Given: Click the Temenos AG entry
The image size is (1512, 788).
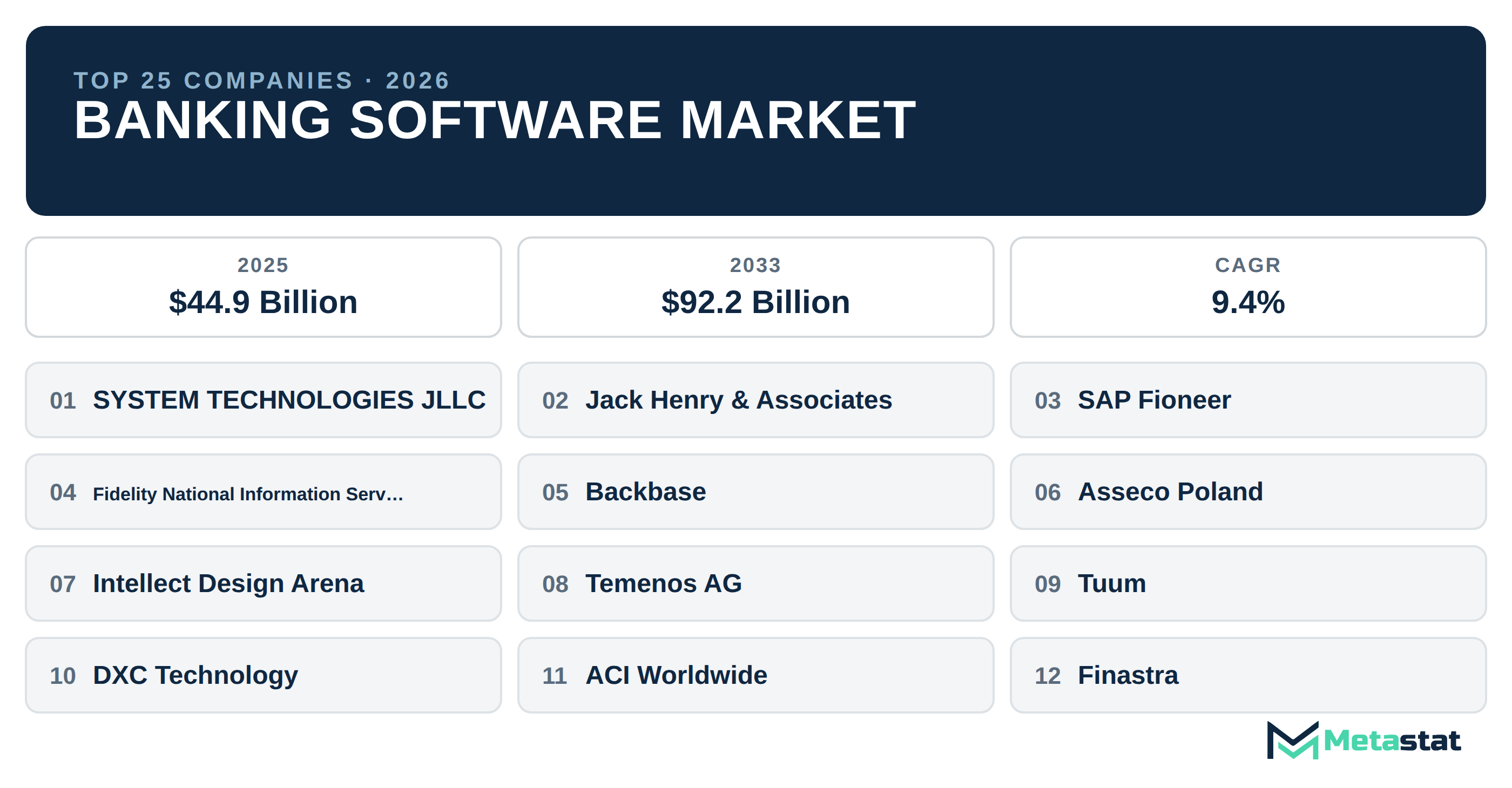Looking at the screenshot, I should 755,584.
